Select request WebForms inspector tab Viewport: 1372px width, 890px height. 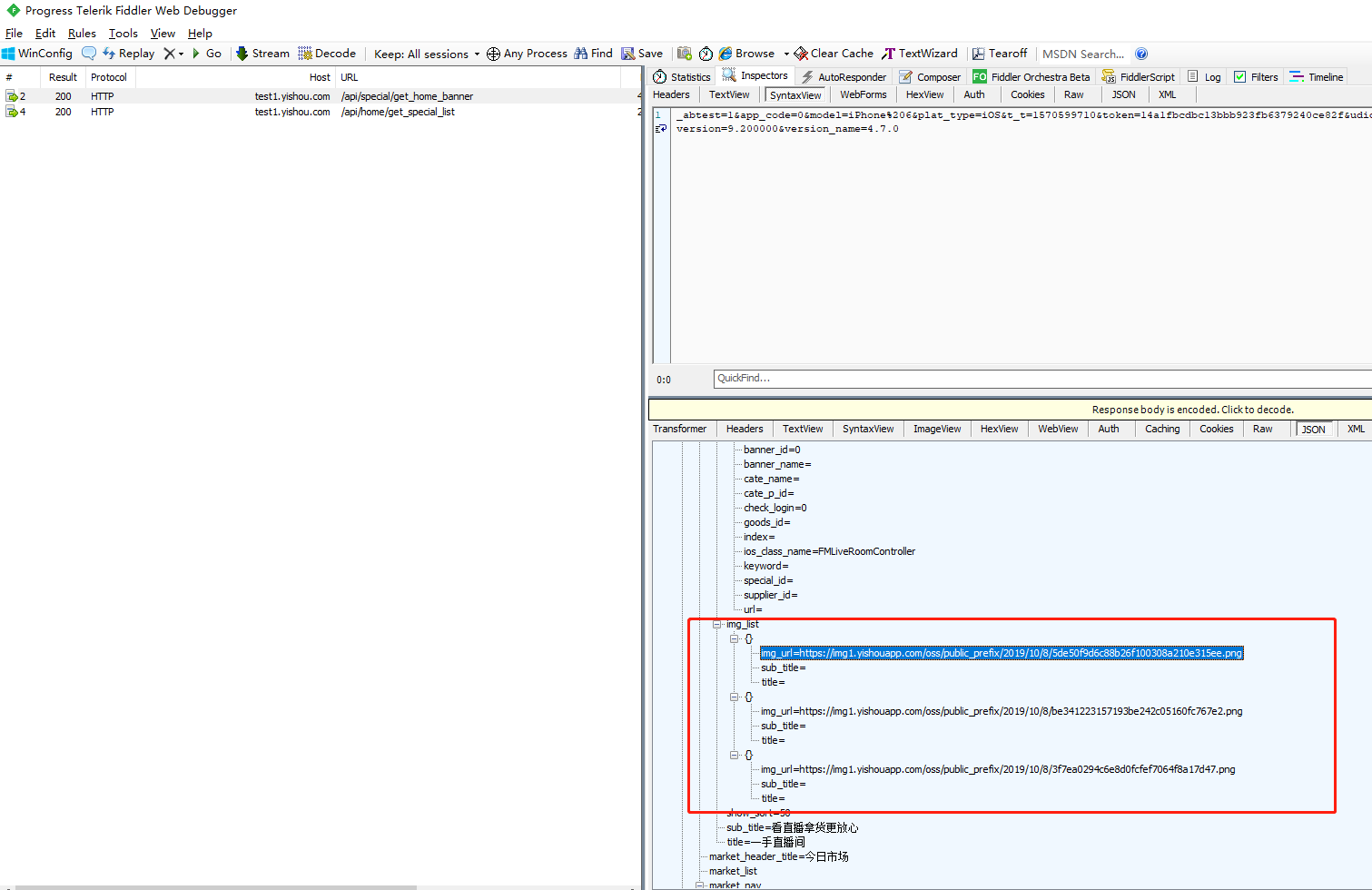(x=863, y=94)
